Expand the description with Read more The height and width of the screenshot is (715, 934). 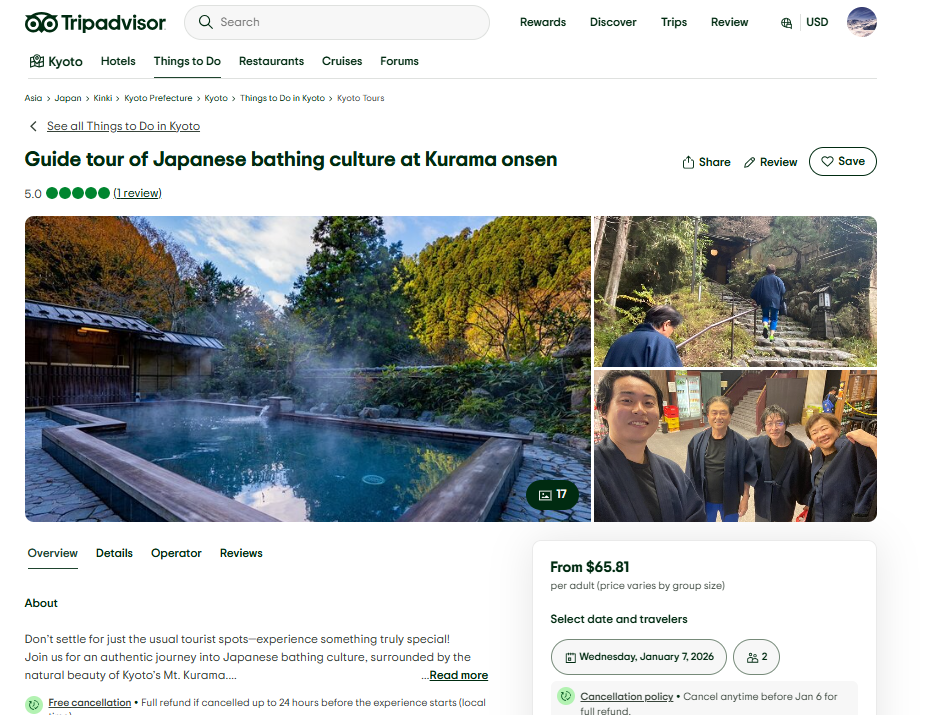[x=458, y=675]
